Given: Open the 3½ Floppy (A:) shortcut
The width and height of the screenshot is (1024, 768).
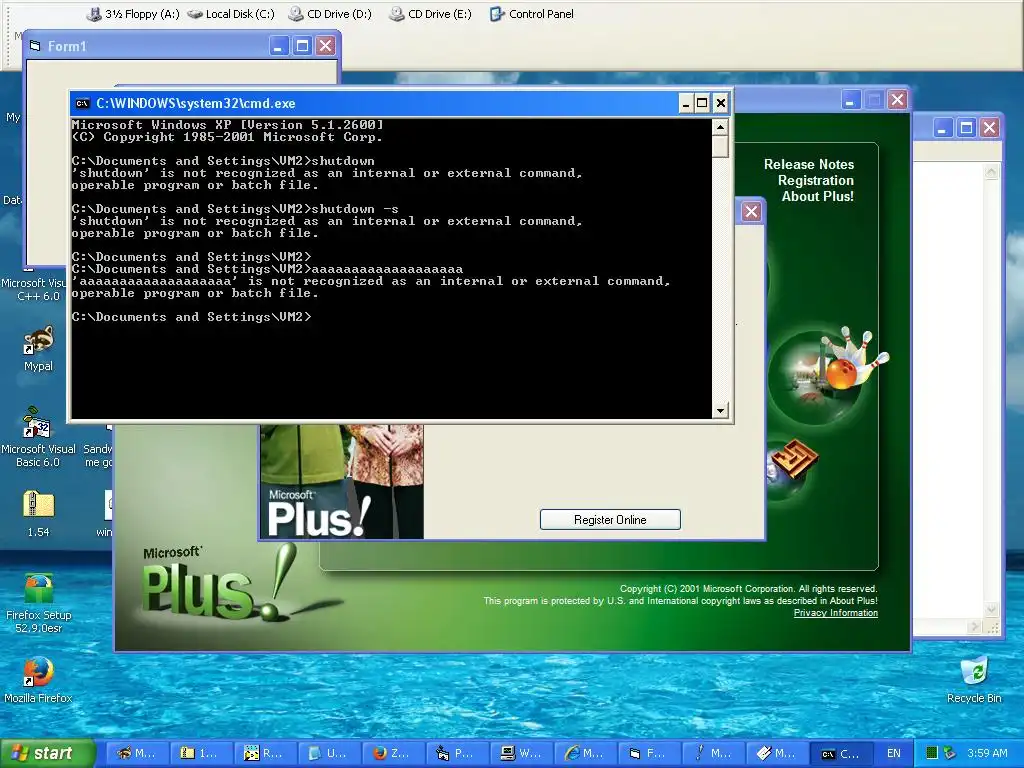Looking at the screenshot, I should click(x=133, y=14).
